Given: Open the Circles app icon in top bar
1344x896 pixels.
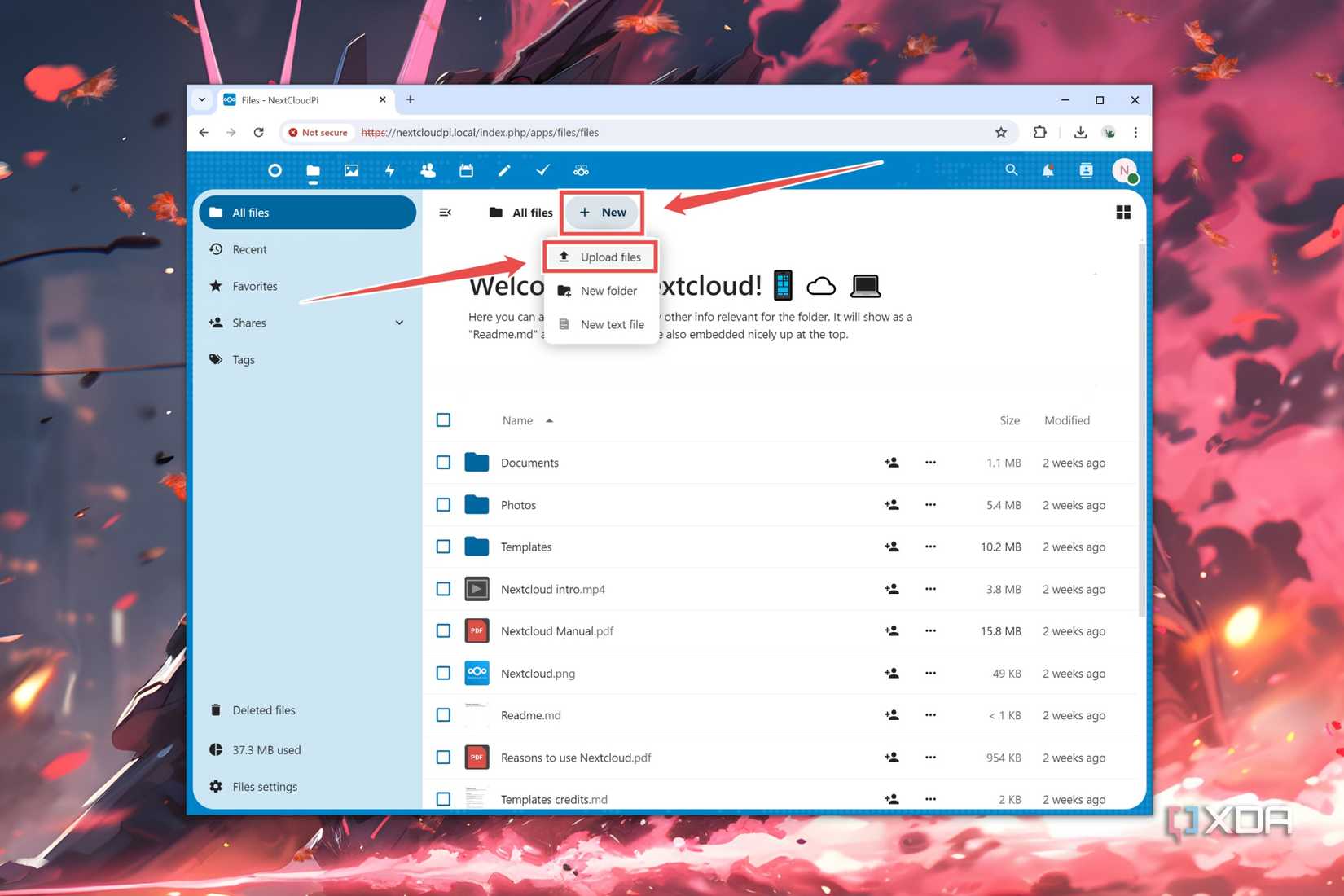Looking at the screenshot, I should (x=581, y=170).
